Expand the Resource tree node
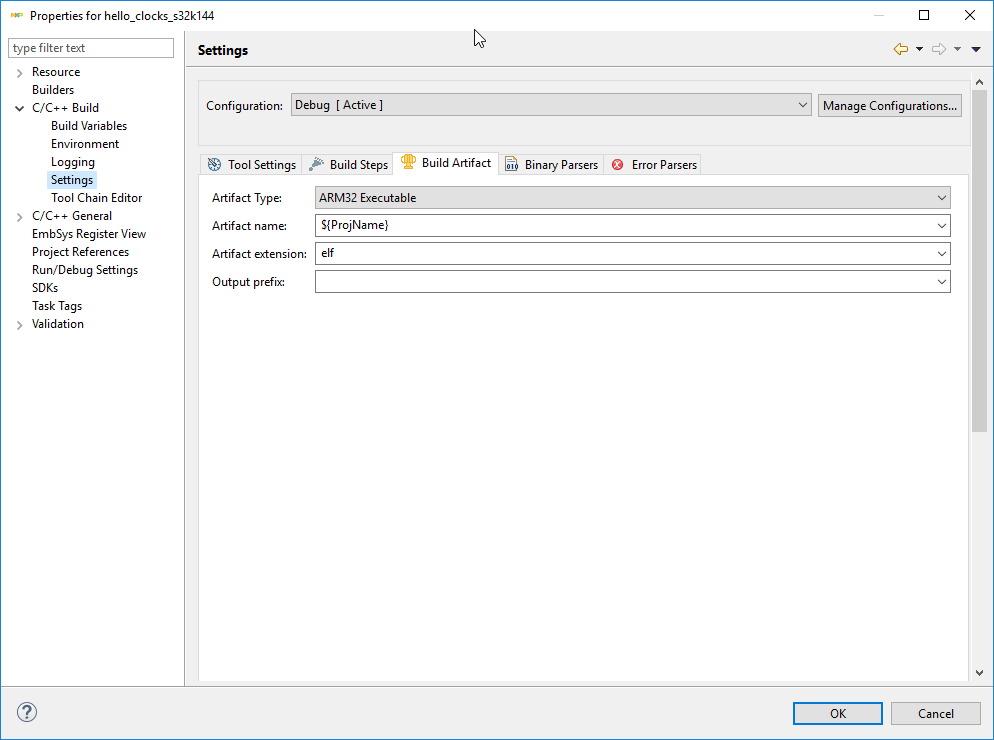This screenshot has width=994, height=740. [20, 72]
